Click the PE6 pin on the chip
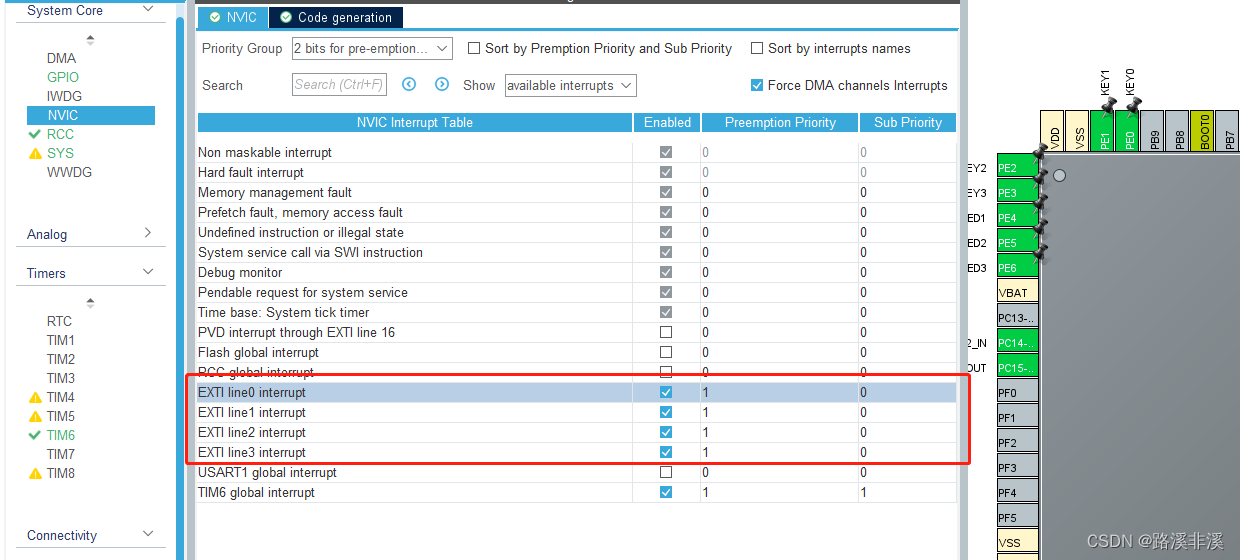The height and width of the screenshot is (560, 1240). pyautogui.click(x=1018, y=268)
